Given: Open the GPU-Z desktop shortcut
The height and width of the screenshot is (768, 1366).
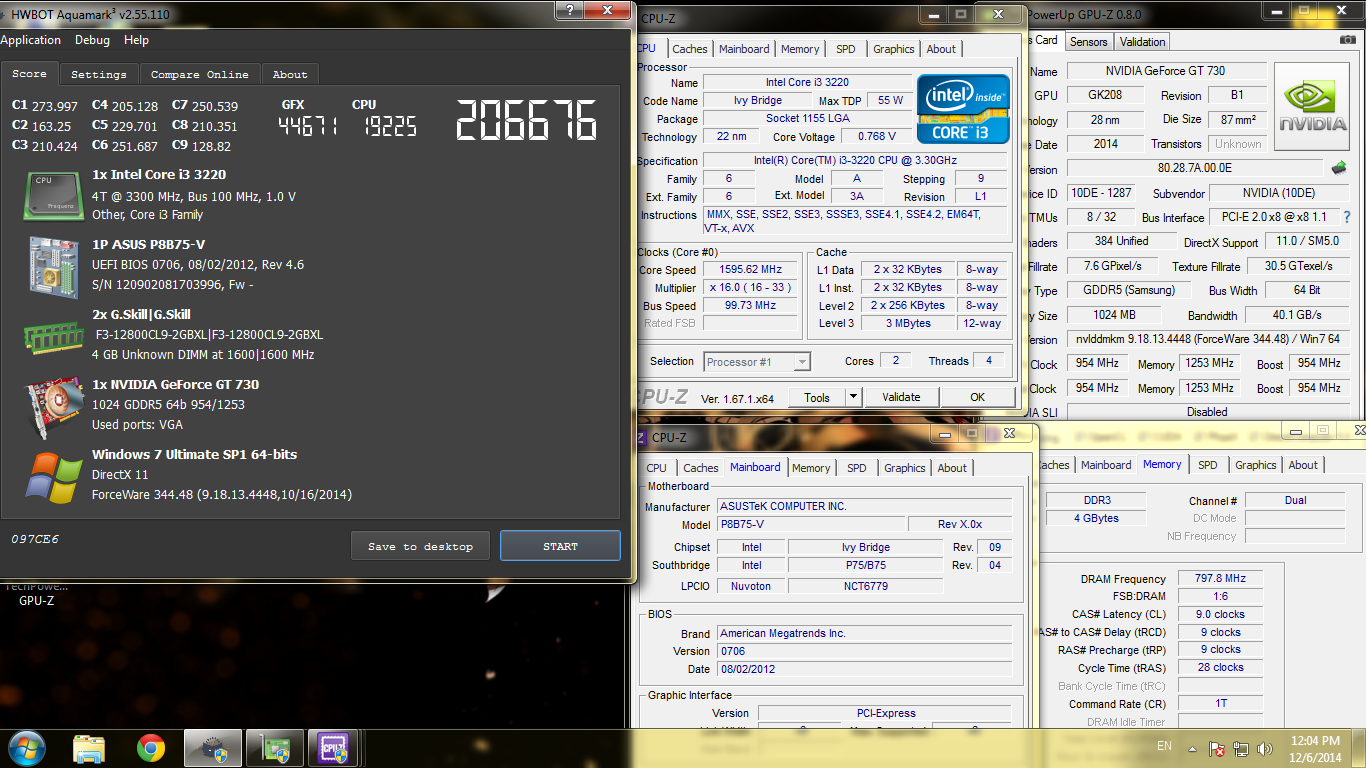Looking at the screenshot, I should (x=36, y=594).
